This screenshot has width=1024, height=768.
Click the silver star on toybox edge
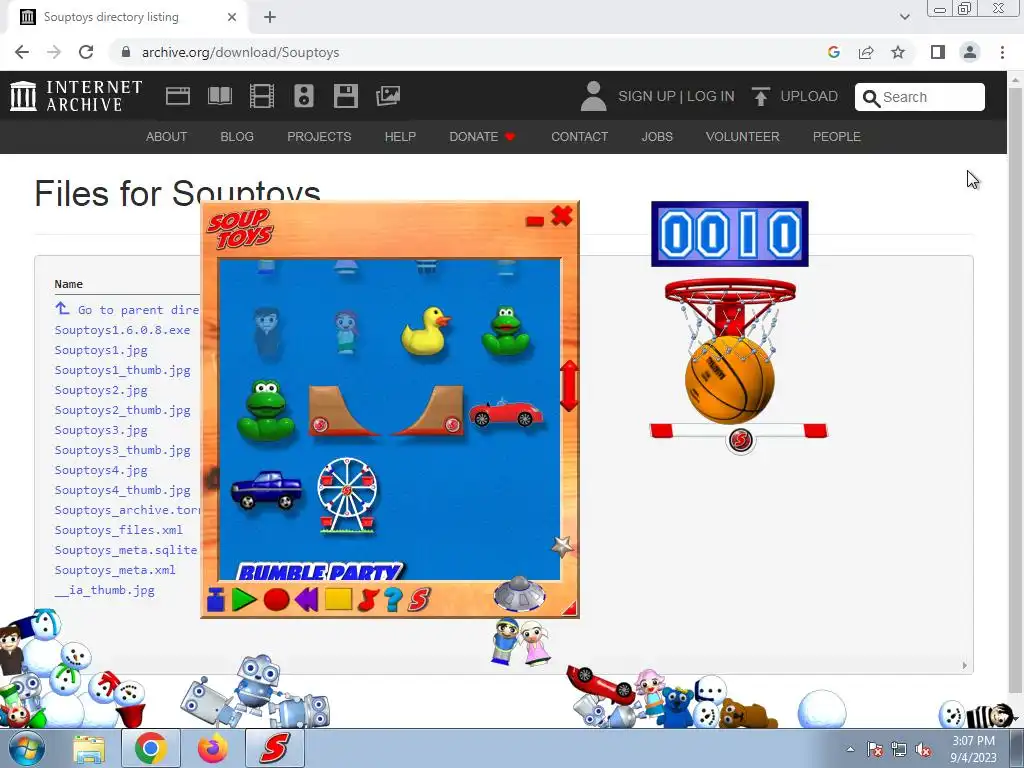pyautogui.click(x=562, y=546)
